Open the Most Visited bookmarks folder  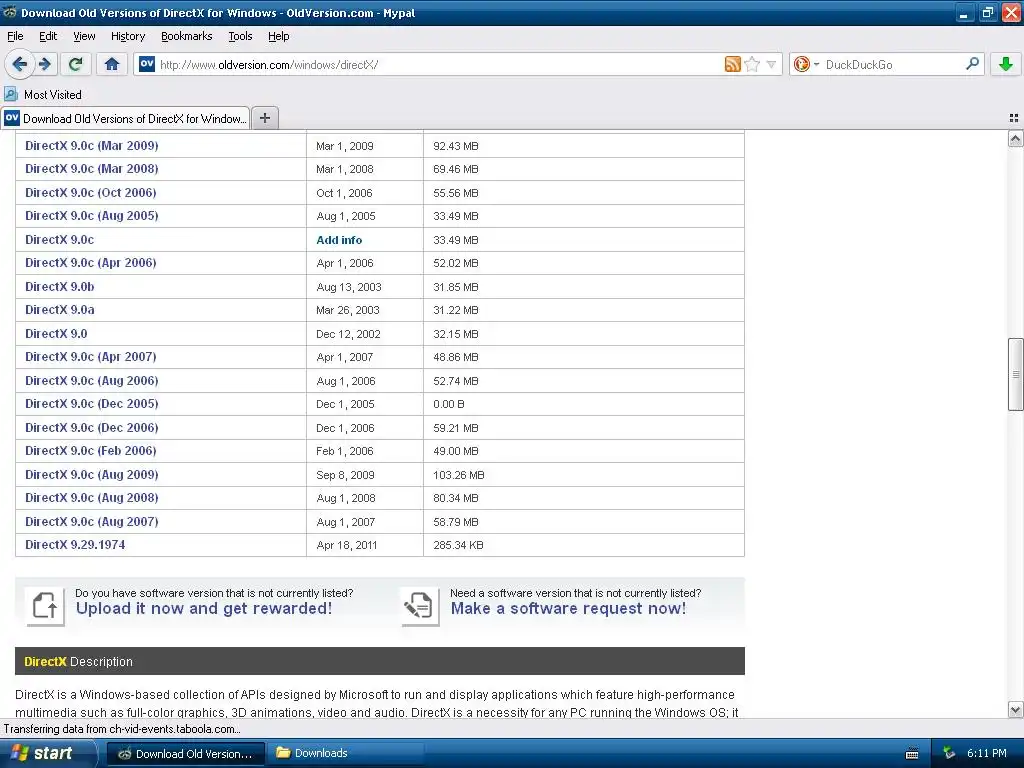[43, 95]
